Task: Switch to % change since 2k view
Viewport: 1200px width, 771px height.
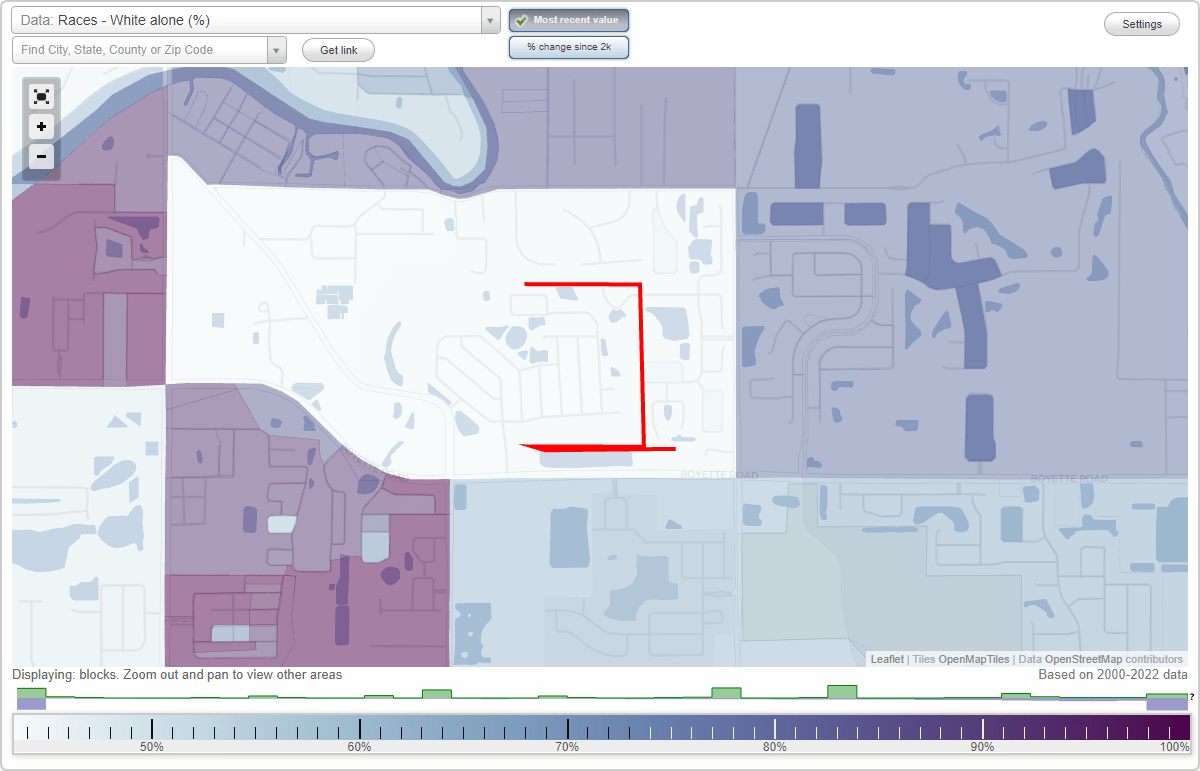Action: (x=568, y=47)
